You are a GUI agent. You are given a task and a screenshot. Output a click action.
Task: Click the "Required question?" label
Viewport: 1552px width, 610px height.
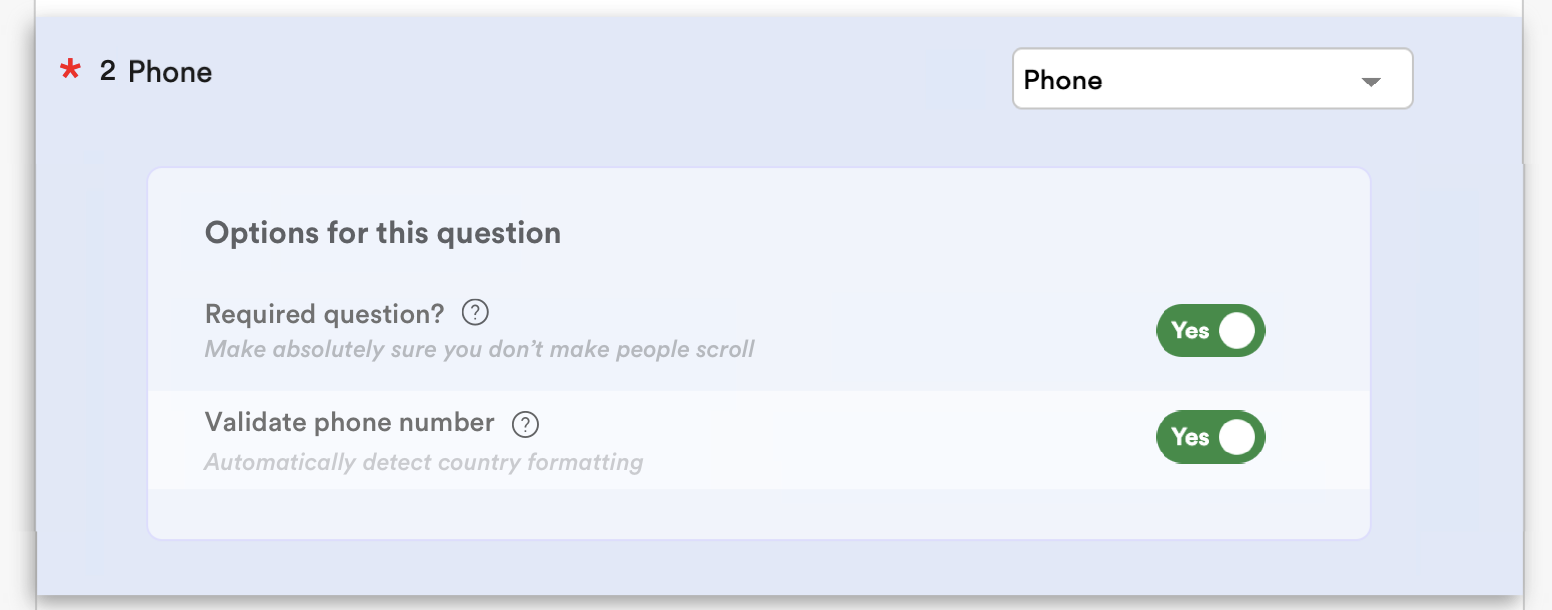[324, 314]
